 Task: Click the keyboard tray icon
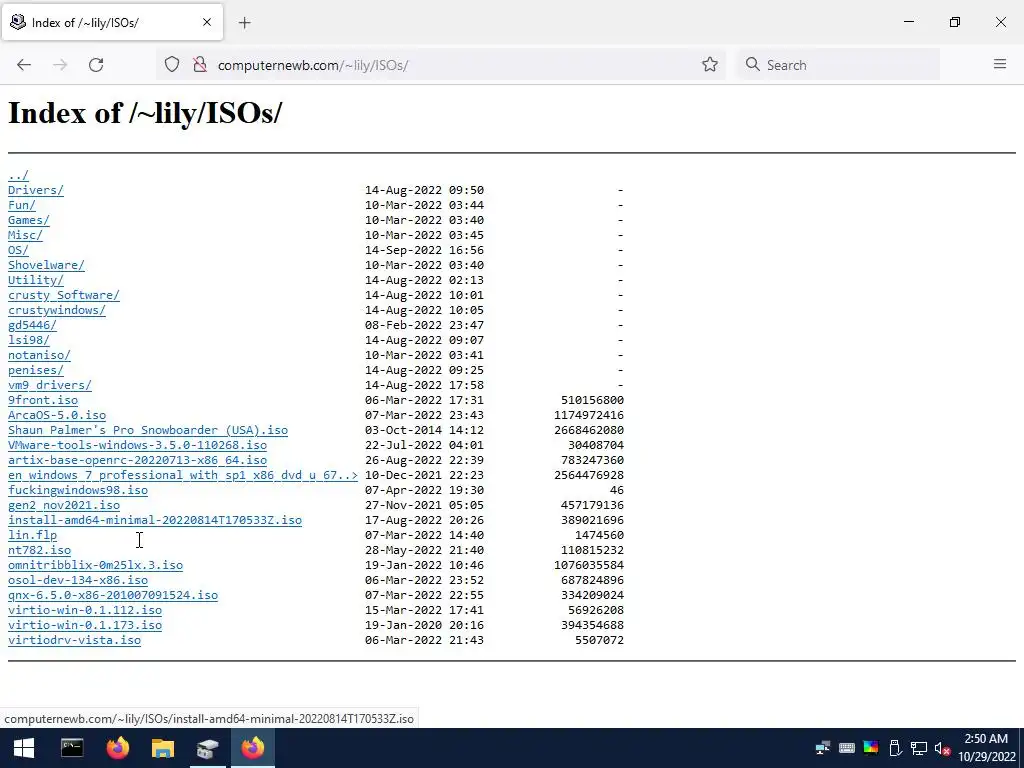[846, 748]
